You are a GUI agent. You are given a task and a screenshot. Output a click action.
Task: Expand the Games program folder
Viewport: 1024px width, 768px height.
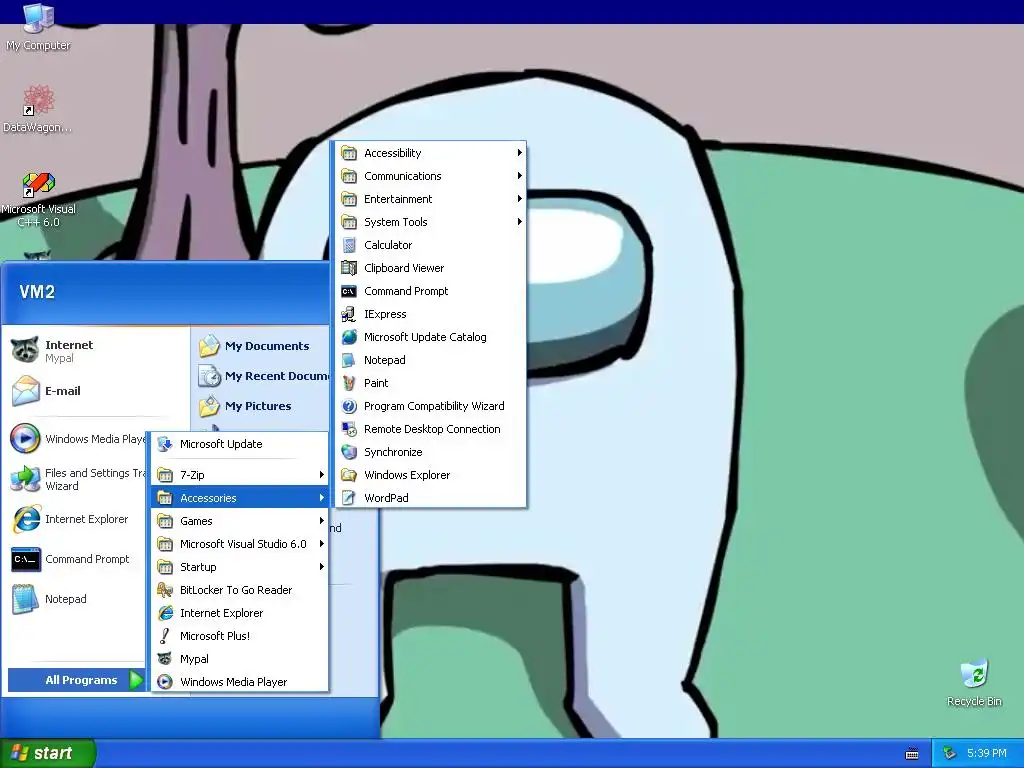(x=240, y=521)
